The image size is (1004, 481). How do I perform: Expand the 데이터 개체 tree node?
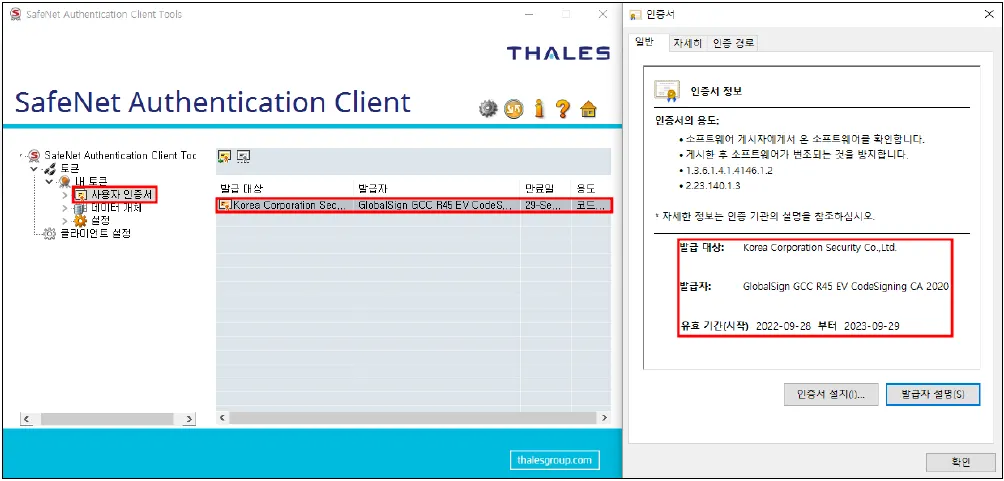64,208
